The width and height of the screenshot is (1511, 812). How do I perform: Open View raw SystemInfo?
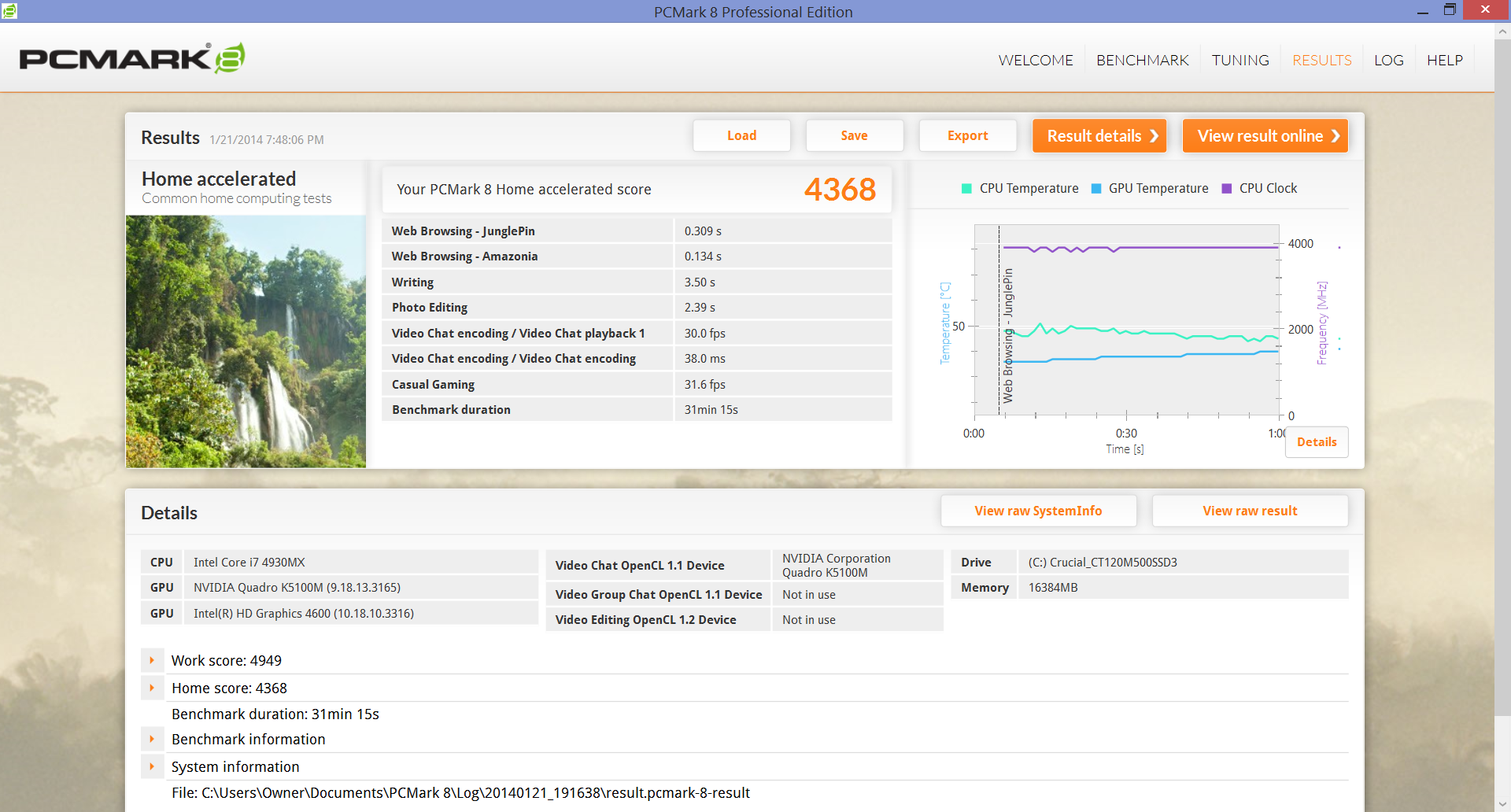pos(1038,511)
